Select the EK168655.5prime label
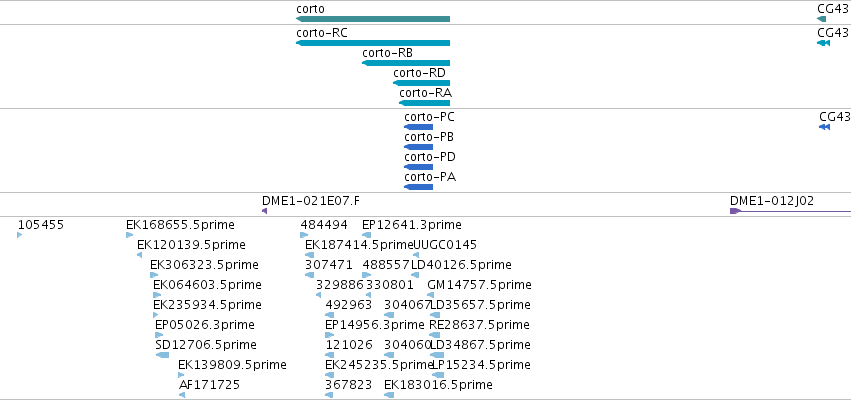The width and height of the screenshot is (851, 400). click(180, 225)
